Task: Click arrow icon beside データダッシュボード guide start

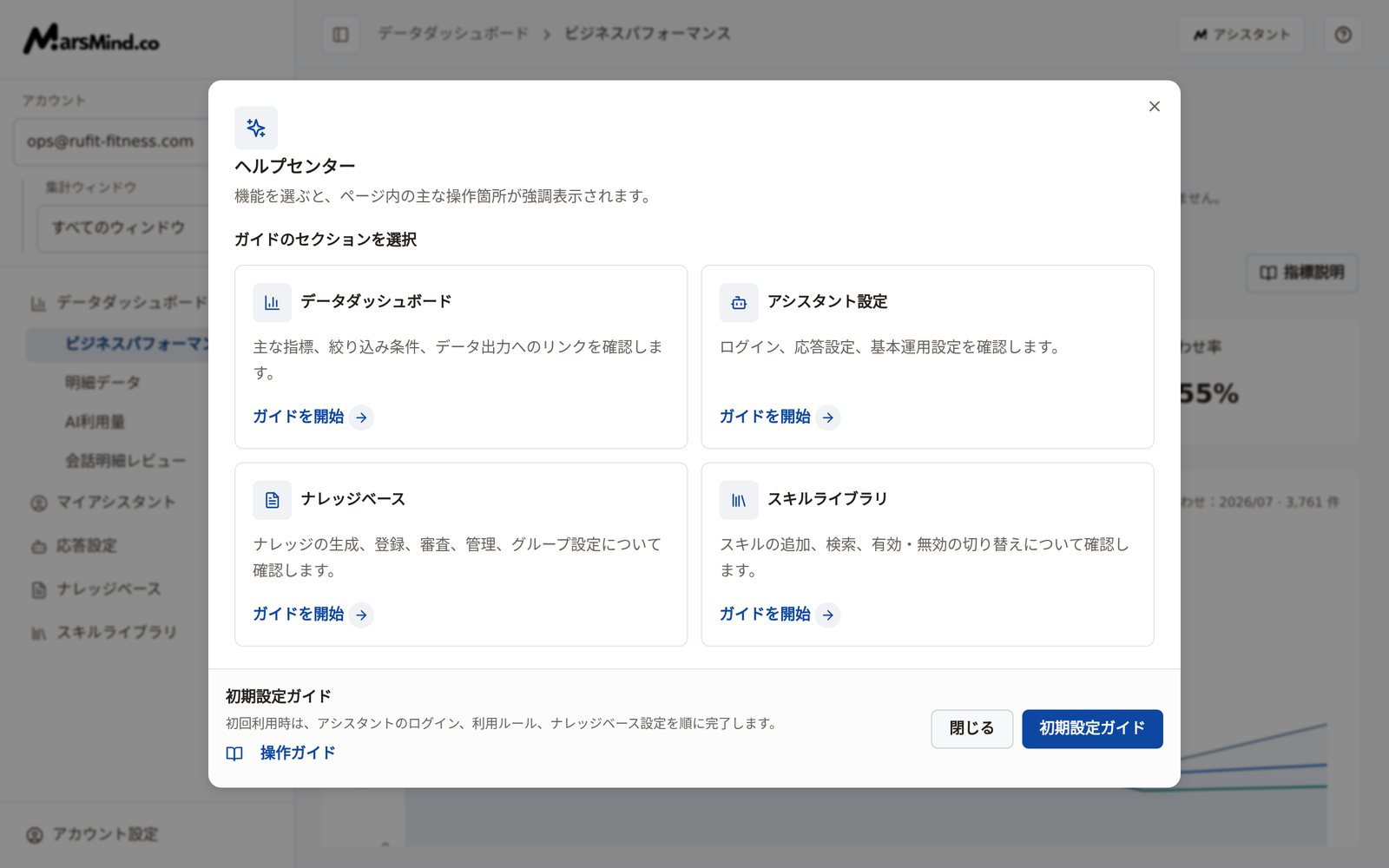Action: point(362,418)
